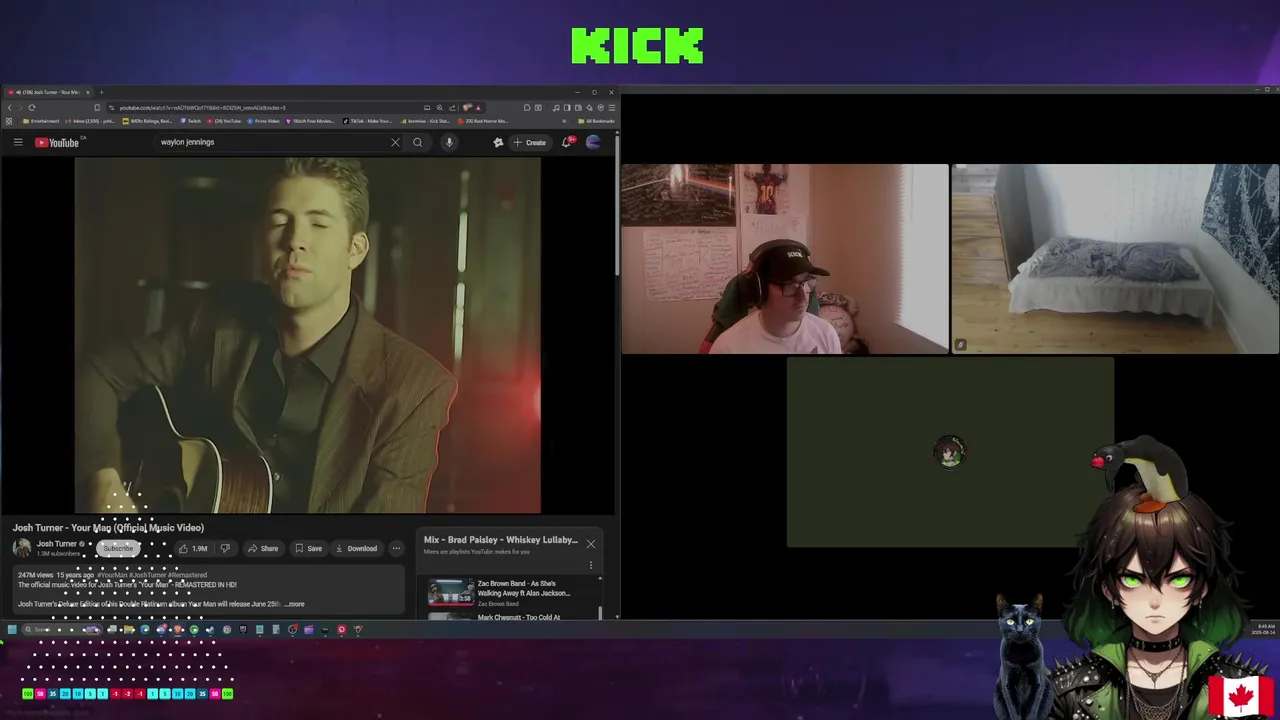Click the #JoshTurner hashtag
1280x720 pixels.
[149, 575]
